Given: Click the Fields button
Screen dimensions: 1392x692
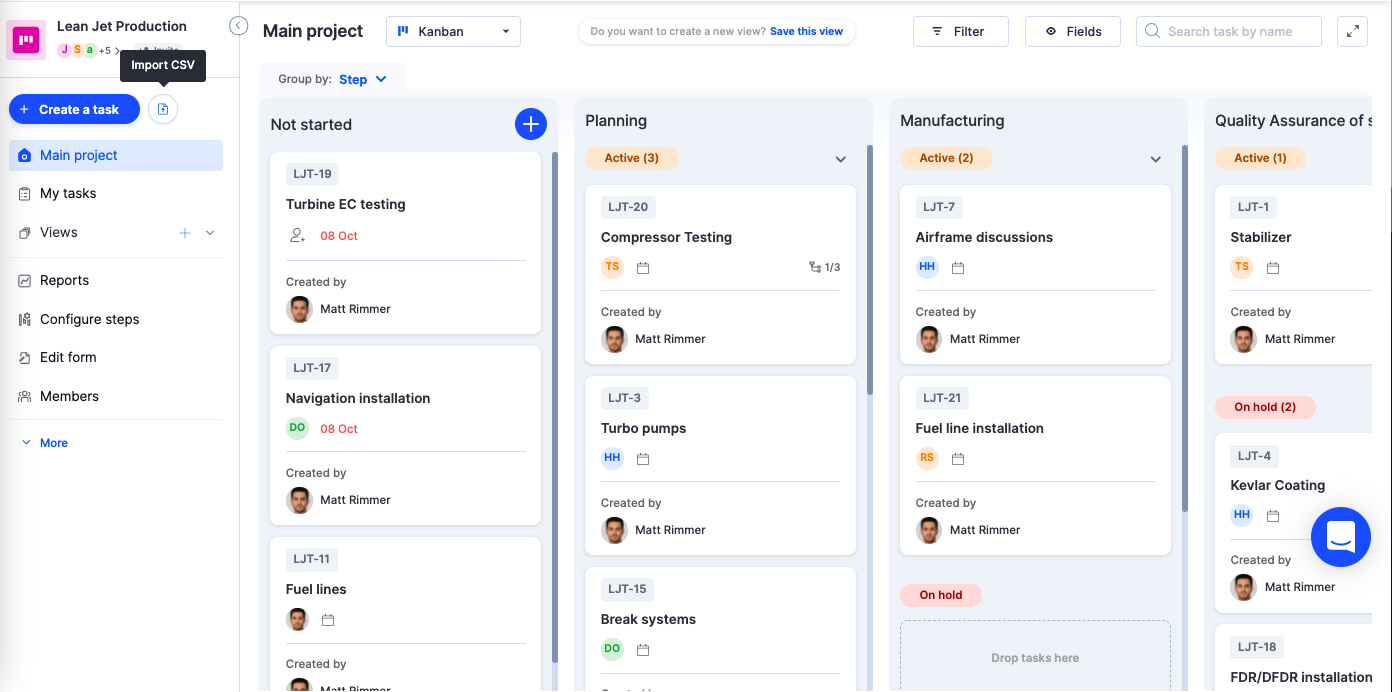Looking at the screenshot, I should click(x=1073, y=31).
